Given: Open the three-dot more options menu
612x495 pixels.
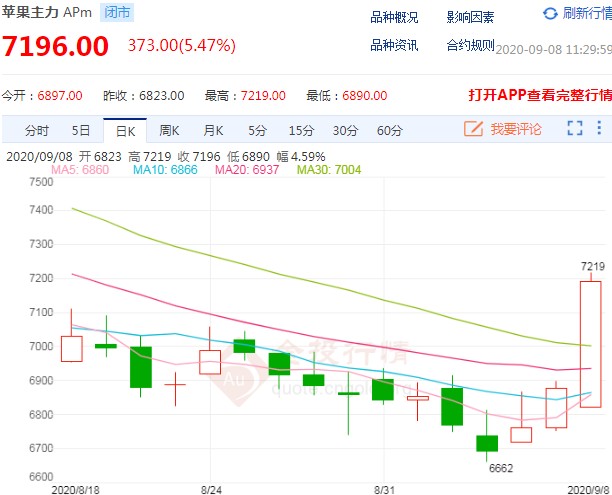Looking at the screenshot, I should [599, 128].
